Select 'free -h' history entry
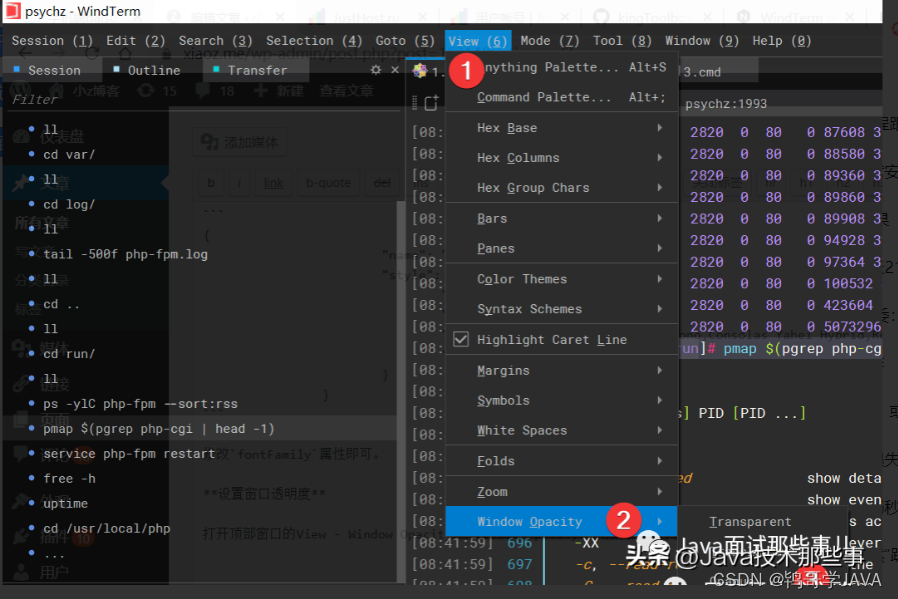The width and height of the screenshot is (898, 599). coord(69,478)
